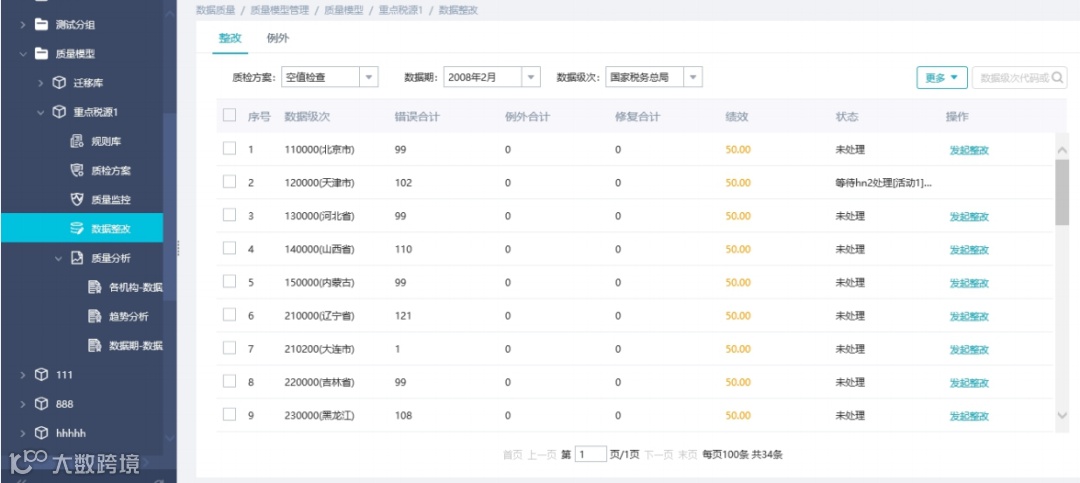Image resolution: width=1080 pixels, height=483 pixels.
Task: Click 发起整改 for 北京市 row
Action: (x=969, y=150)
